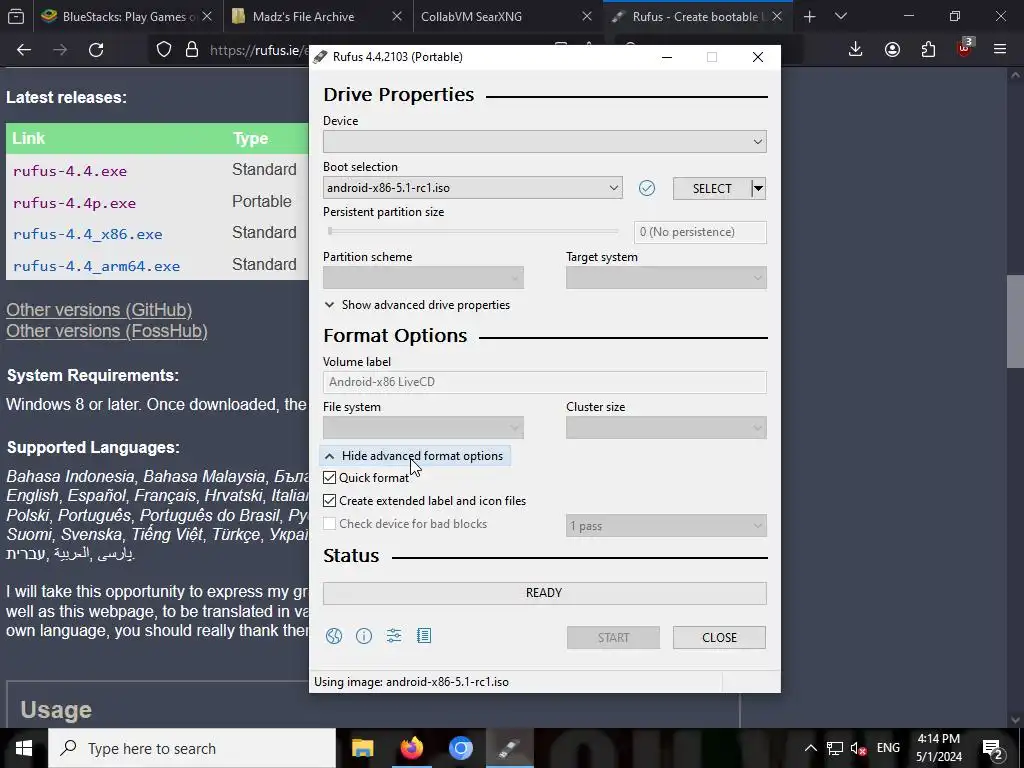Open Other versions (FossHub) link
1024x768 pixels.
click(x=107, y=331)
